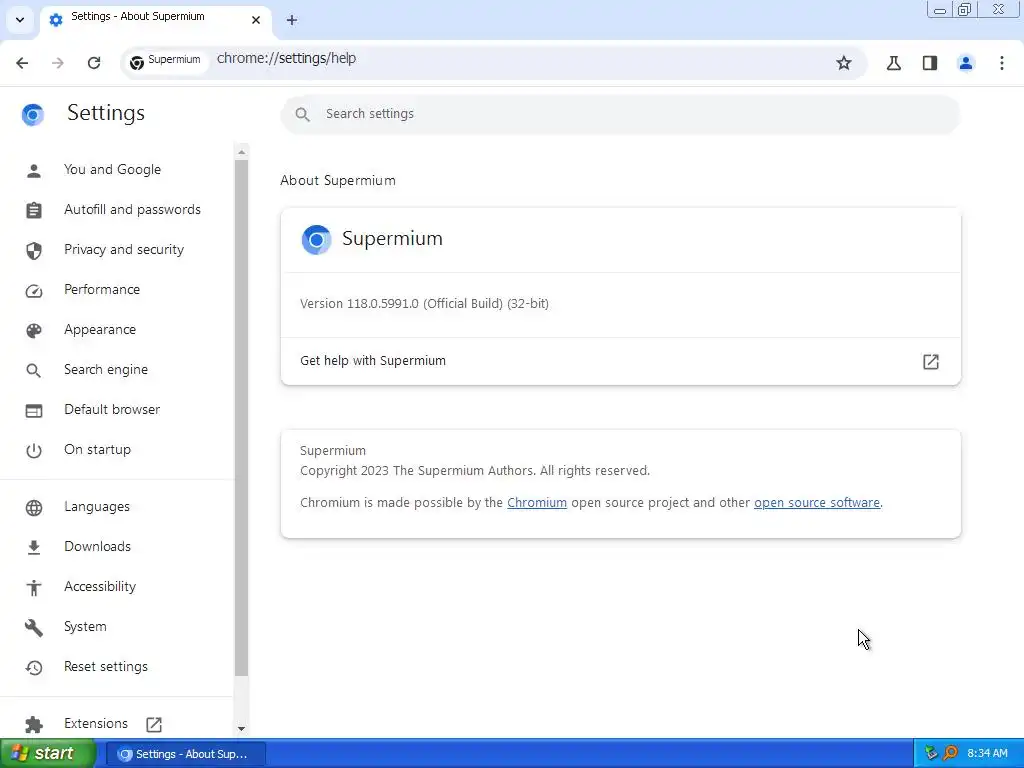
Task: Click the speedometer icon beside Performance
Action: [x=34, y=291]
